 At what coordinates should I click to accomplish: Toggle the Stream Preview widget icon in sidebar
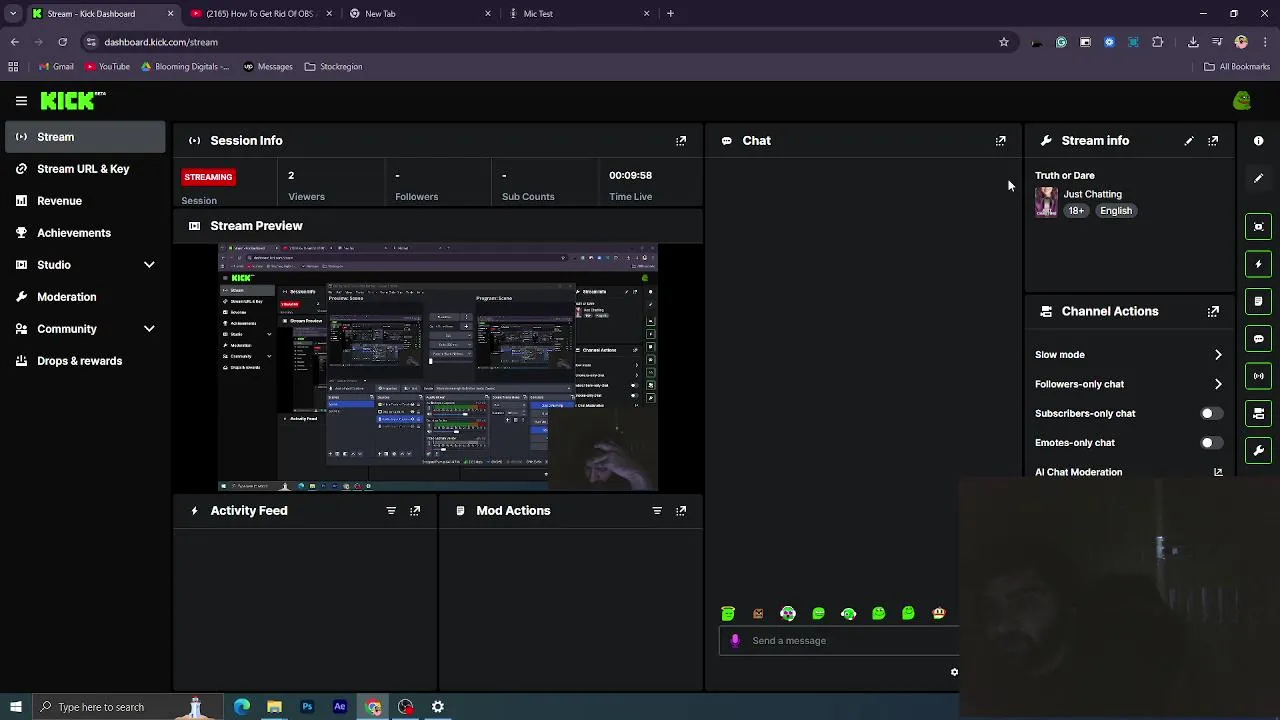click(x=1259, y=226)
